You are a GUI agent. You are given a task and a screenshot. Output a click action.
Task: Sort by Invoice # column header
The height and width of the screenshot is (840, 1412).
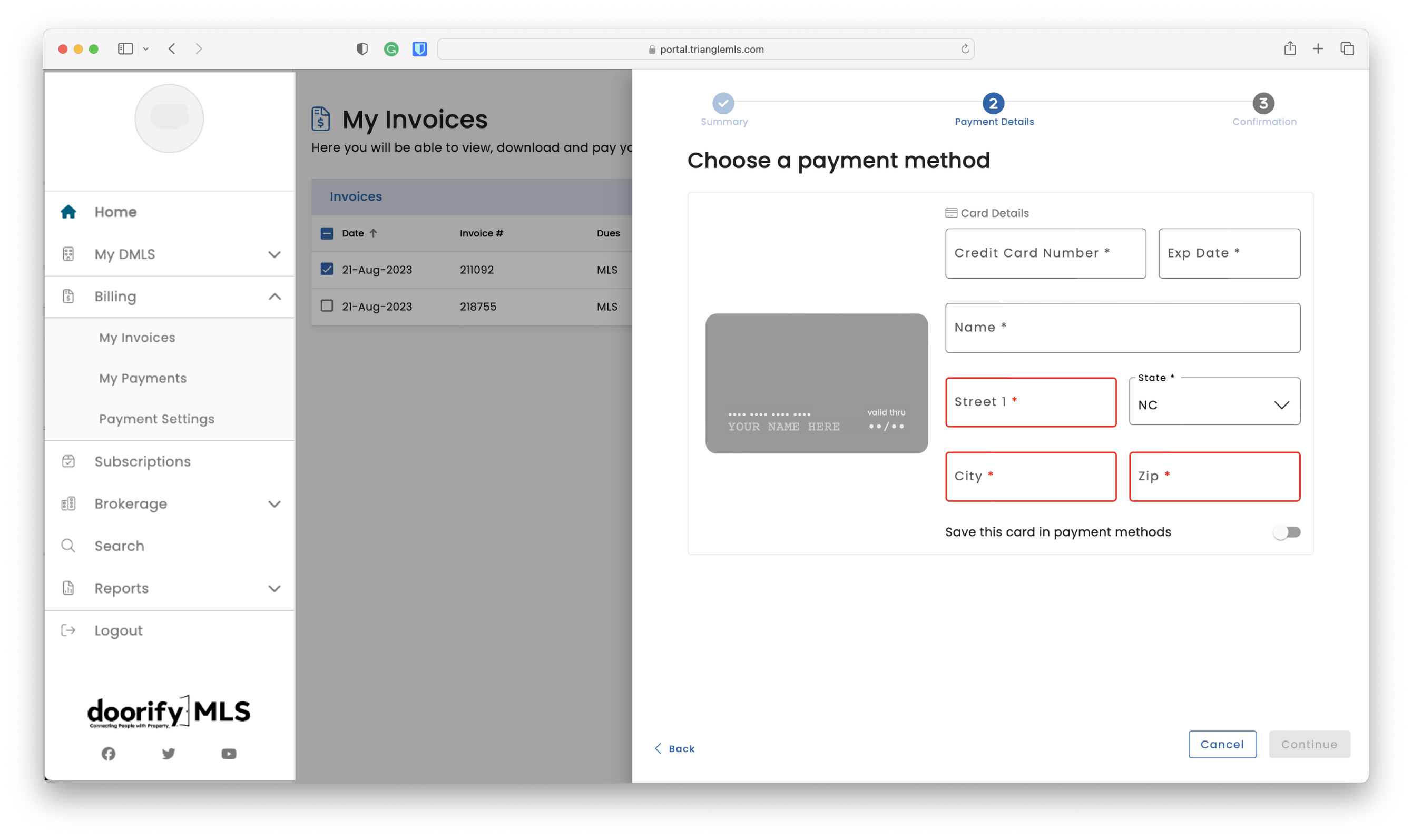pyautogui.click(x=481, y=233)
